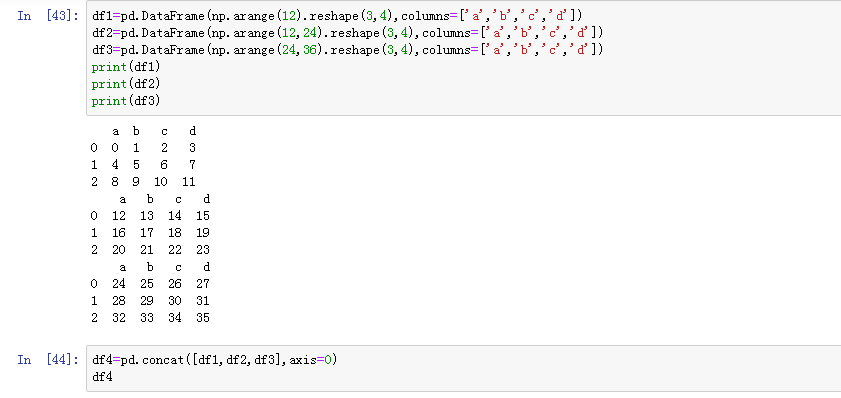Click the value 23 in second output table
This screenshot has width=841, height=398.
click(203, 250)
